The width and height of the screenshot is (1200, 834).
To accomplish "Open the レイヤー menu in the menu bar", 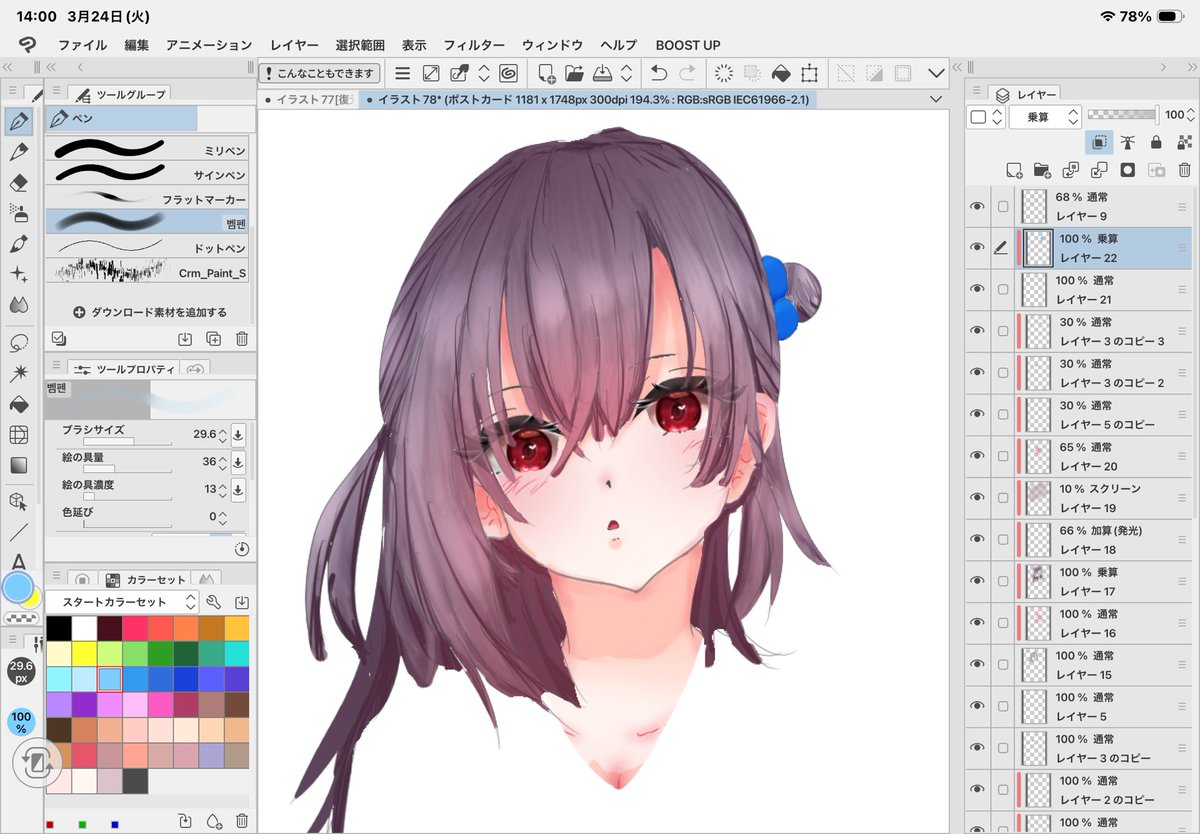I will click(x=294, y=45).
